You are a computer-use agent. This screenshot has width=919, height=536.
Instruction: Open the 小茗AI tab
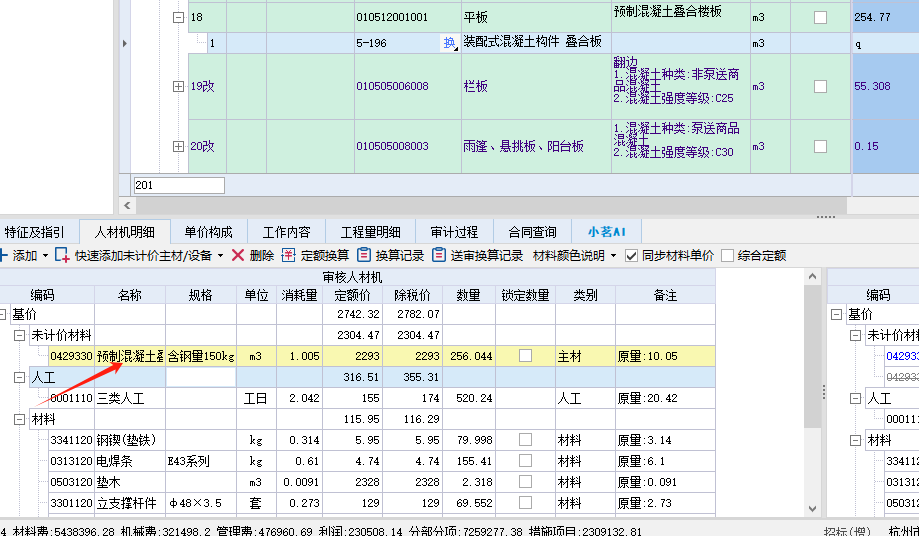pos(607,233)
